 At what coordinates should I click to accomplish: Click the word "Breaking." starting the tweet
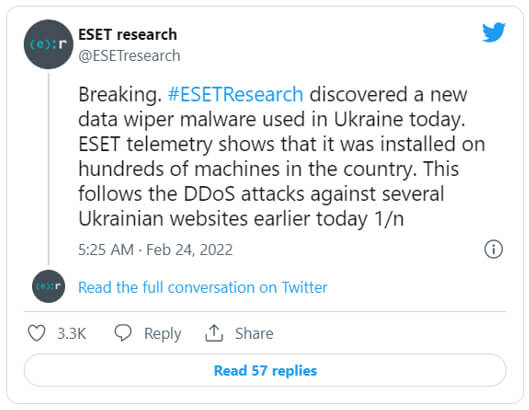120,94
